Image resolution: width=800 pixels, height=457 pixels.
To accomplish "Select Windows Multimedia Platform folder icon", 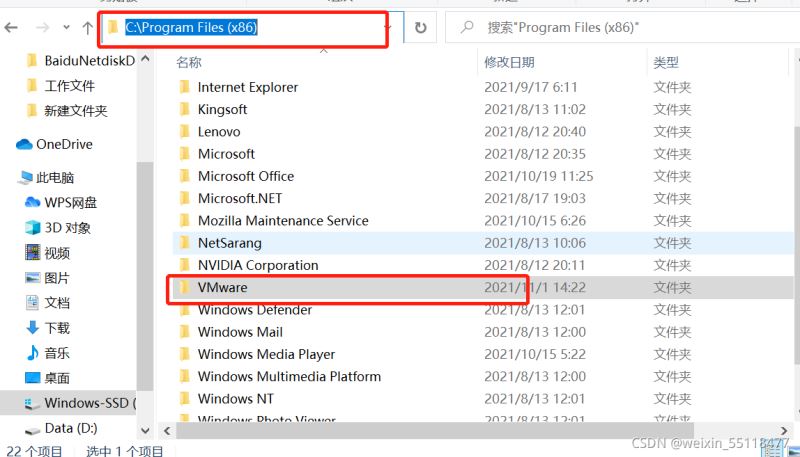I will 185,376.
